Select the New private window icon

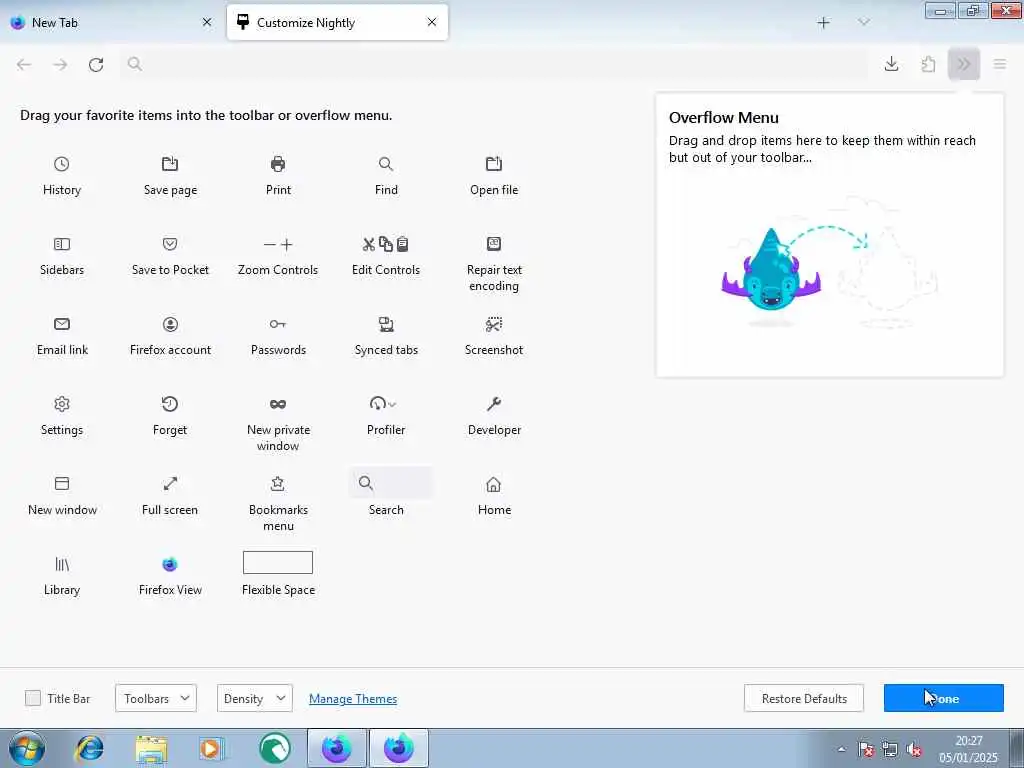(x=278, y=404)
